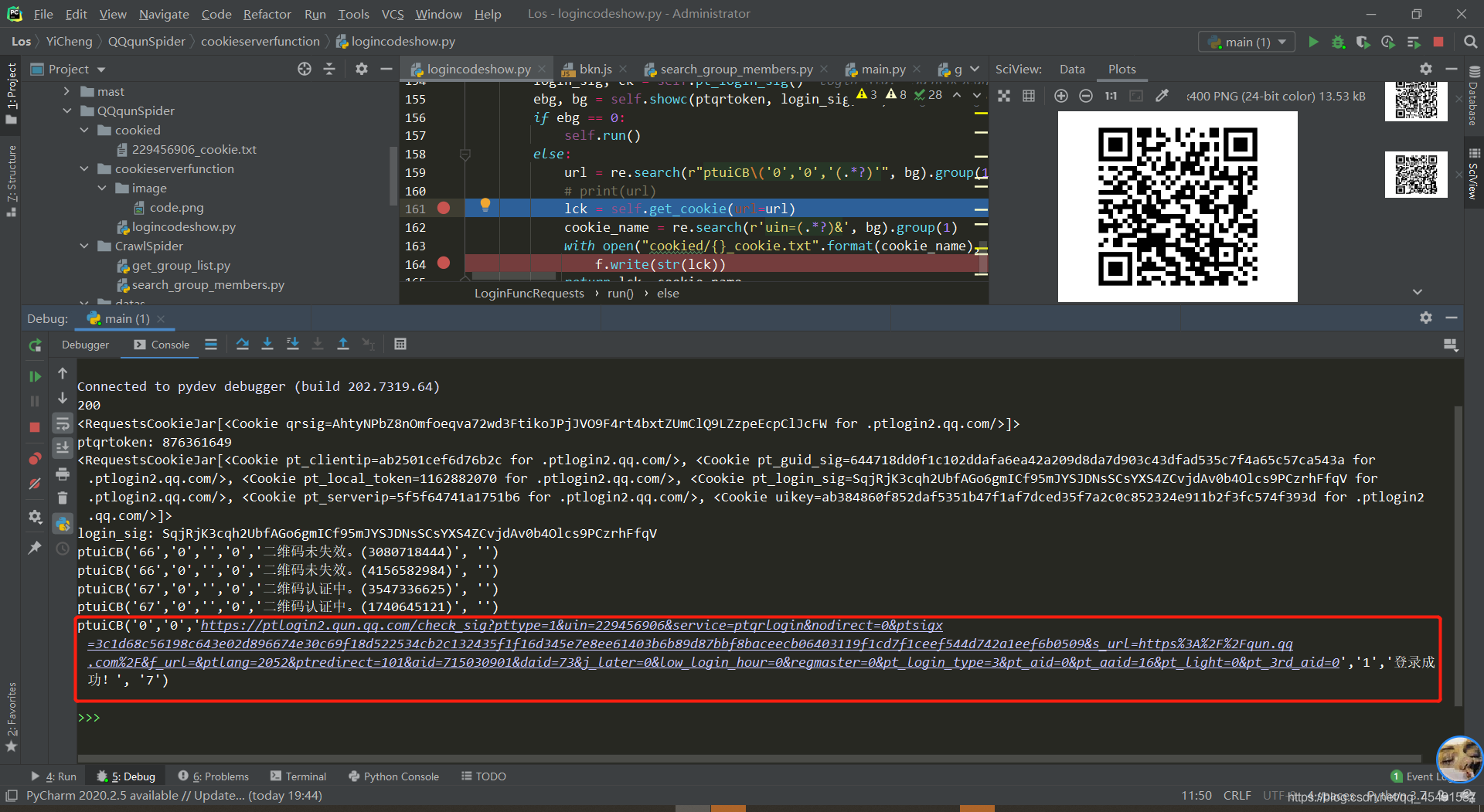
Task: Click the Debug bug icon in toolbar
Action: pyautogui.click(x=1338, y=42)
